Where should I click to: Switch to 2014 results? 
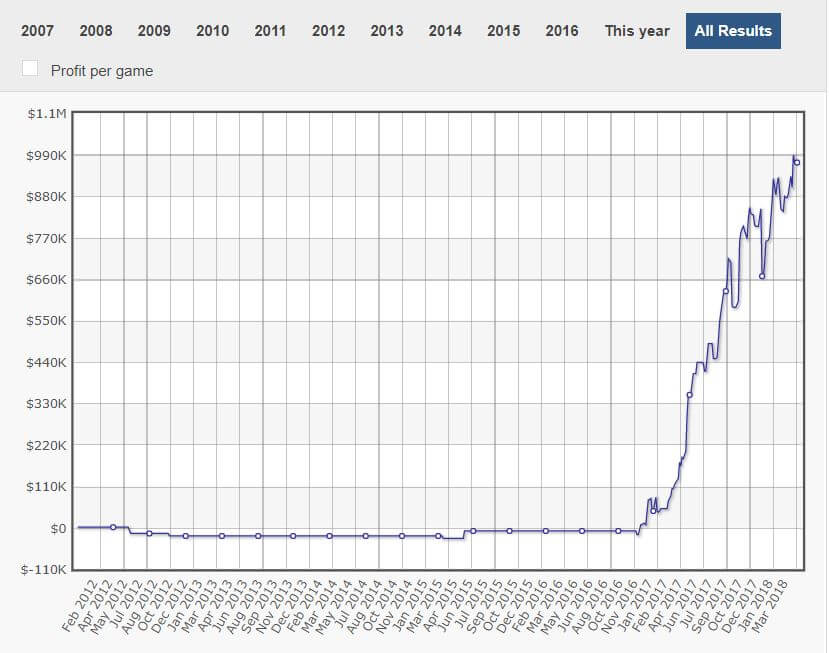click(x=445, y=31)
